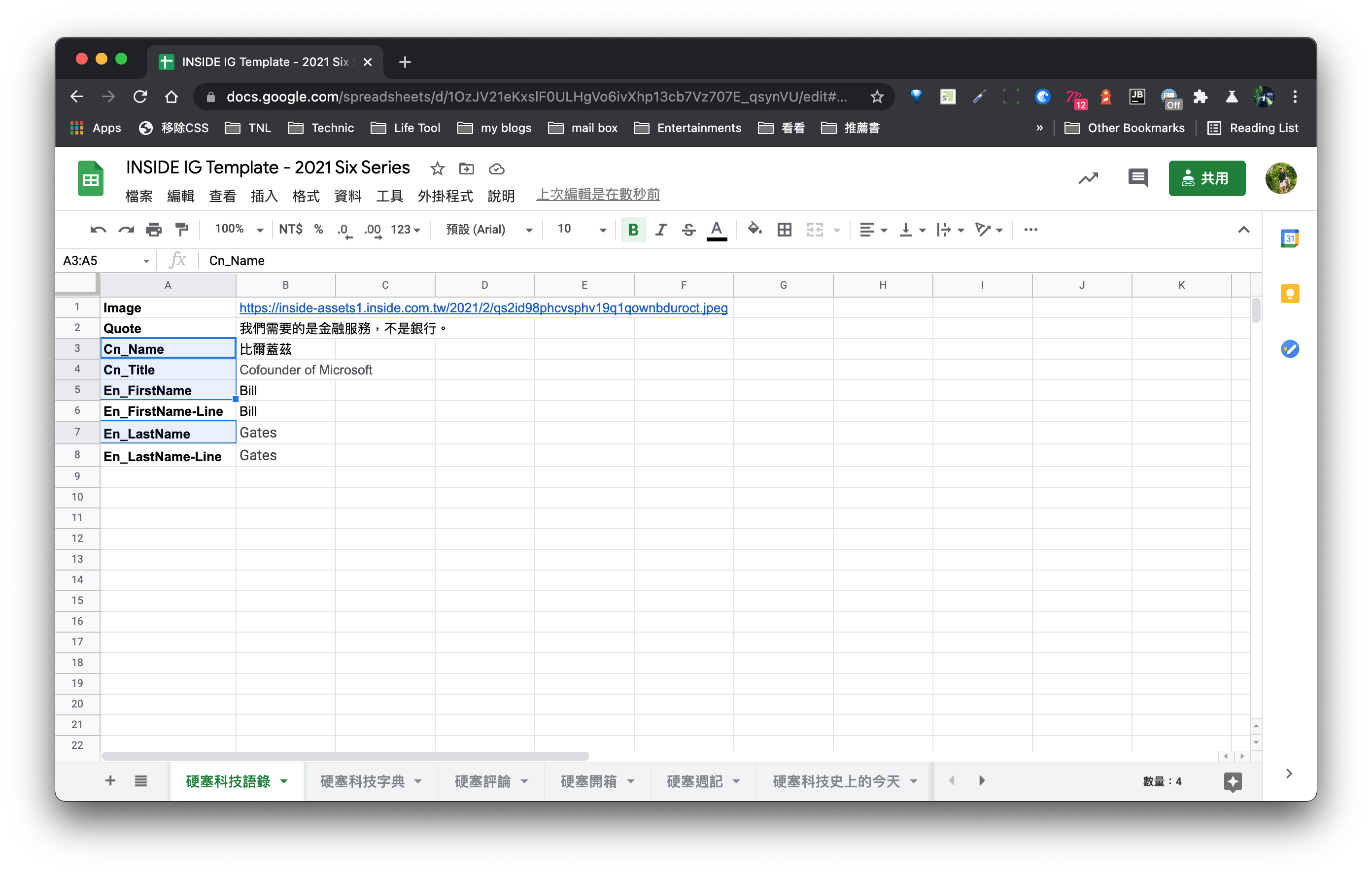This screenshot has width=1372, height=874.
Task: Open merge cells dropdown arrow
Action: click(x=836, y=230)
